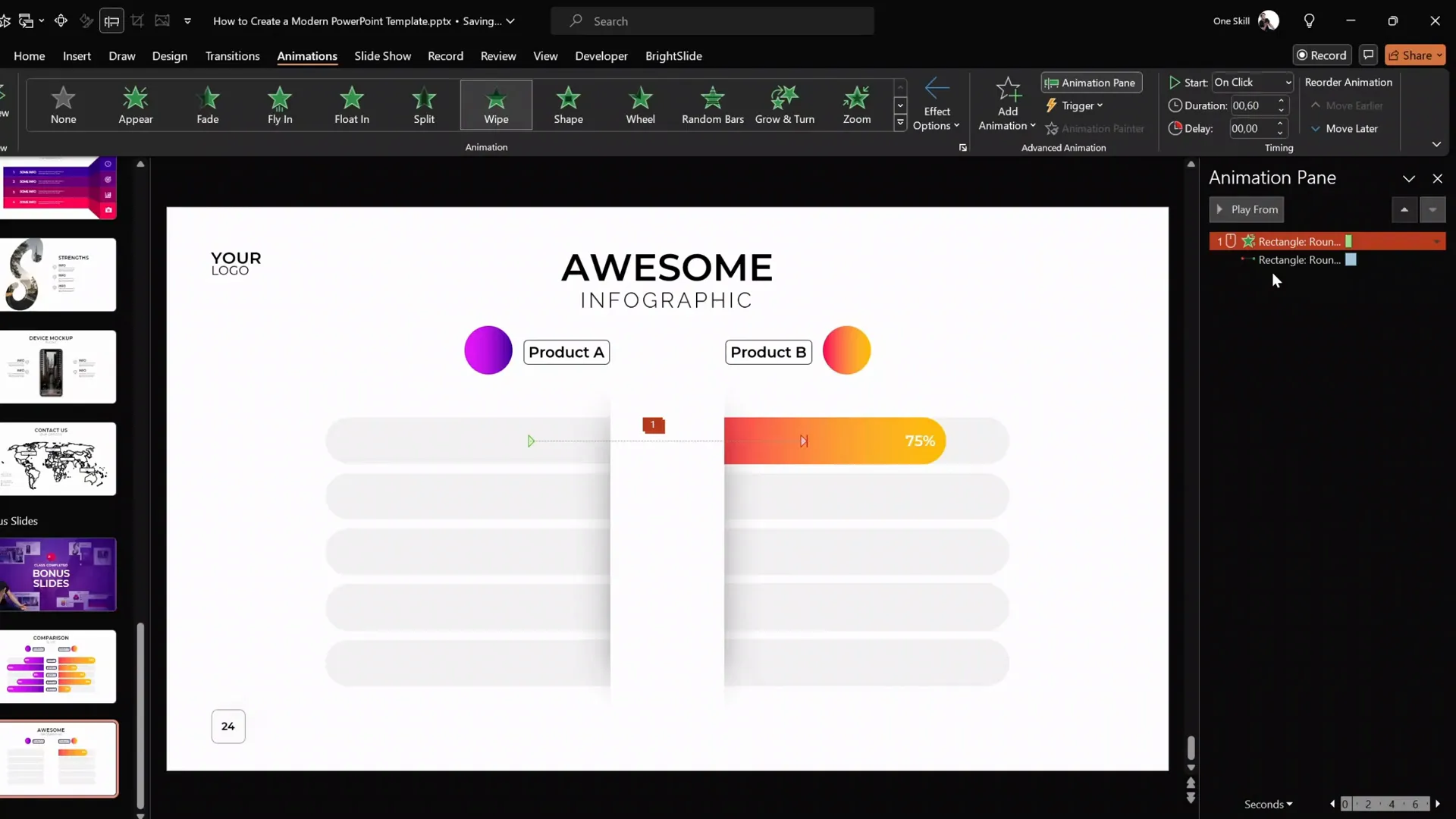Select the Bonus Slides thumbnail
Viewport: 1456px width, 819px height.
coord(58,575)
